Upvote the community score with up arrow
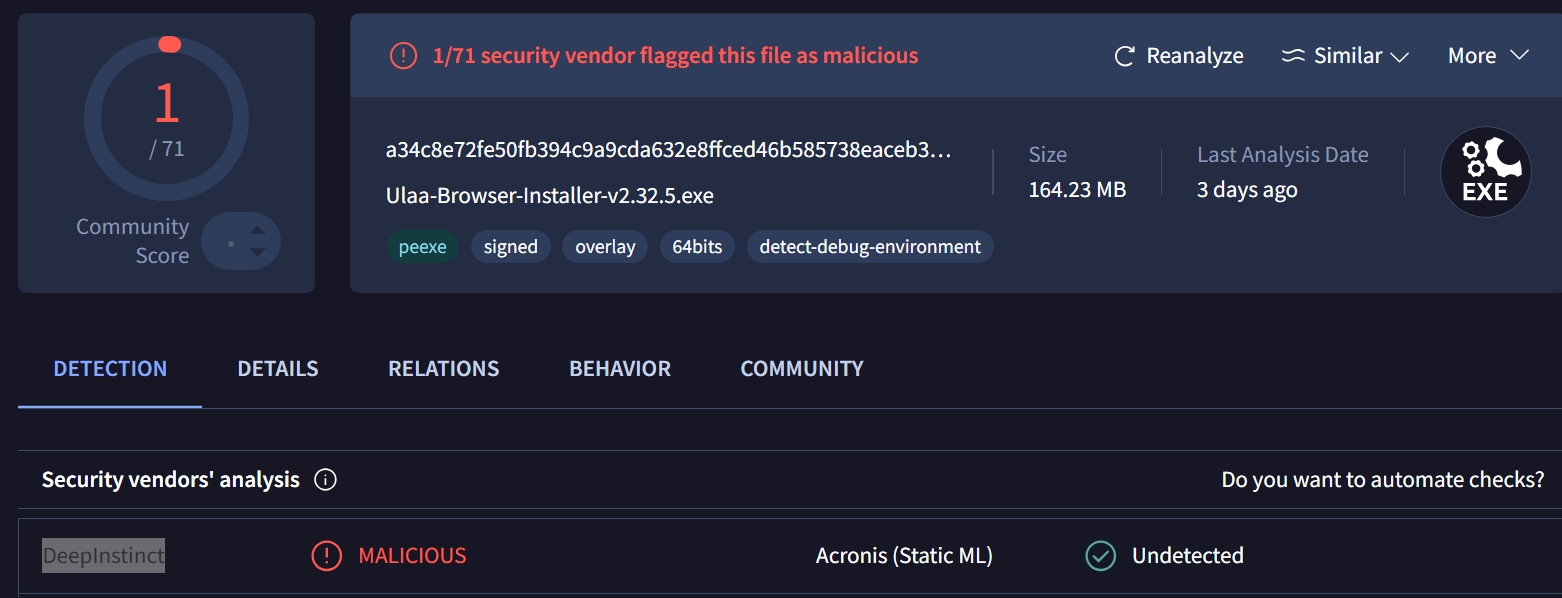Viewport: 1562px width, 598px height. point(257,231)
